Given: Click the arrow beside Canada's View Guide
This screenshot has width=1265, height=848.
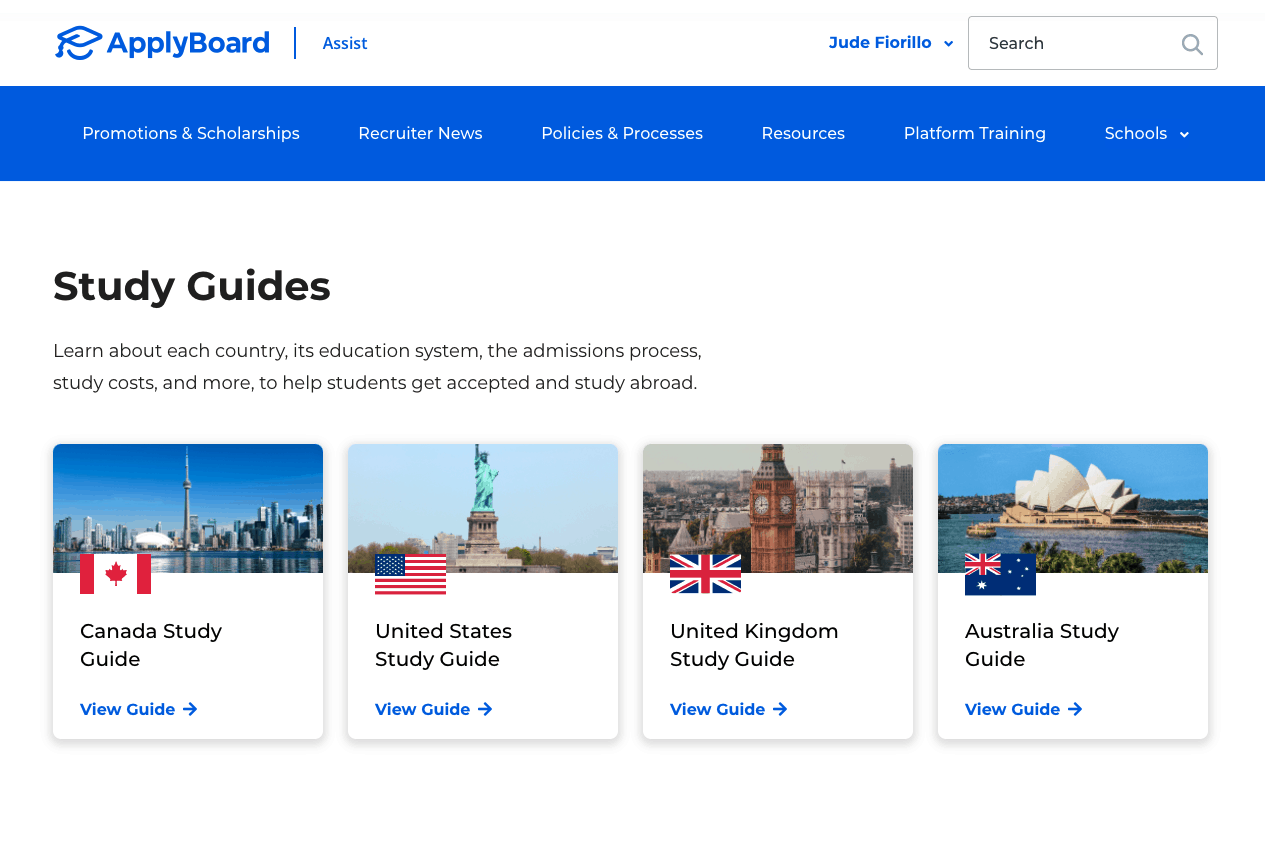Looking at the screenshot, I should pyautogui.click(x=192, y=709).
